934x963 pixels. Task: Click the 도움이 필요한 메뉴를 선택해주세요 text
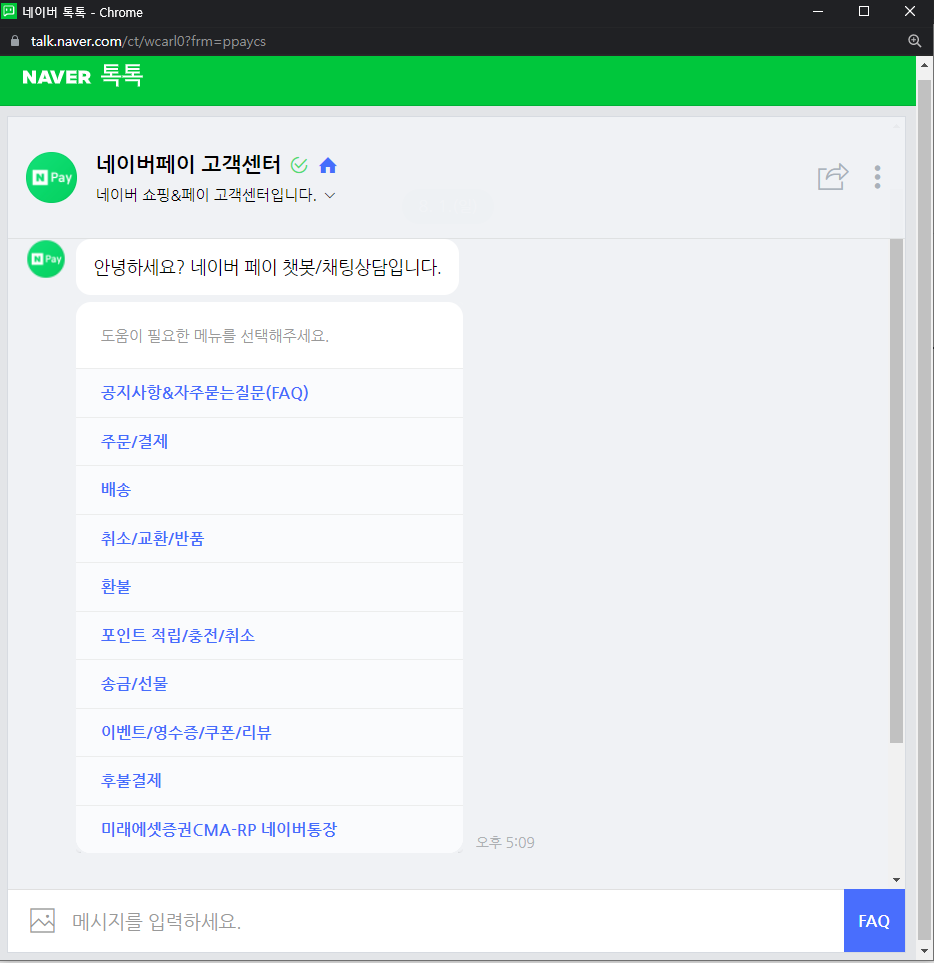pos(215,336)
